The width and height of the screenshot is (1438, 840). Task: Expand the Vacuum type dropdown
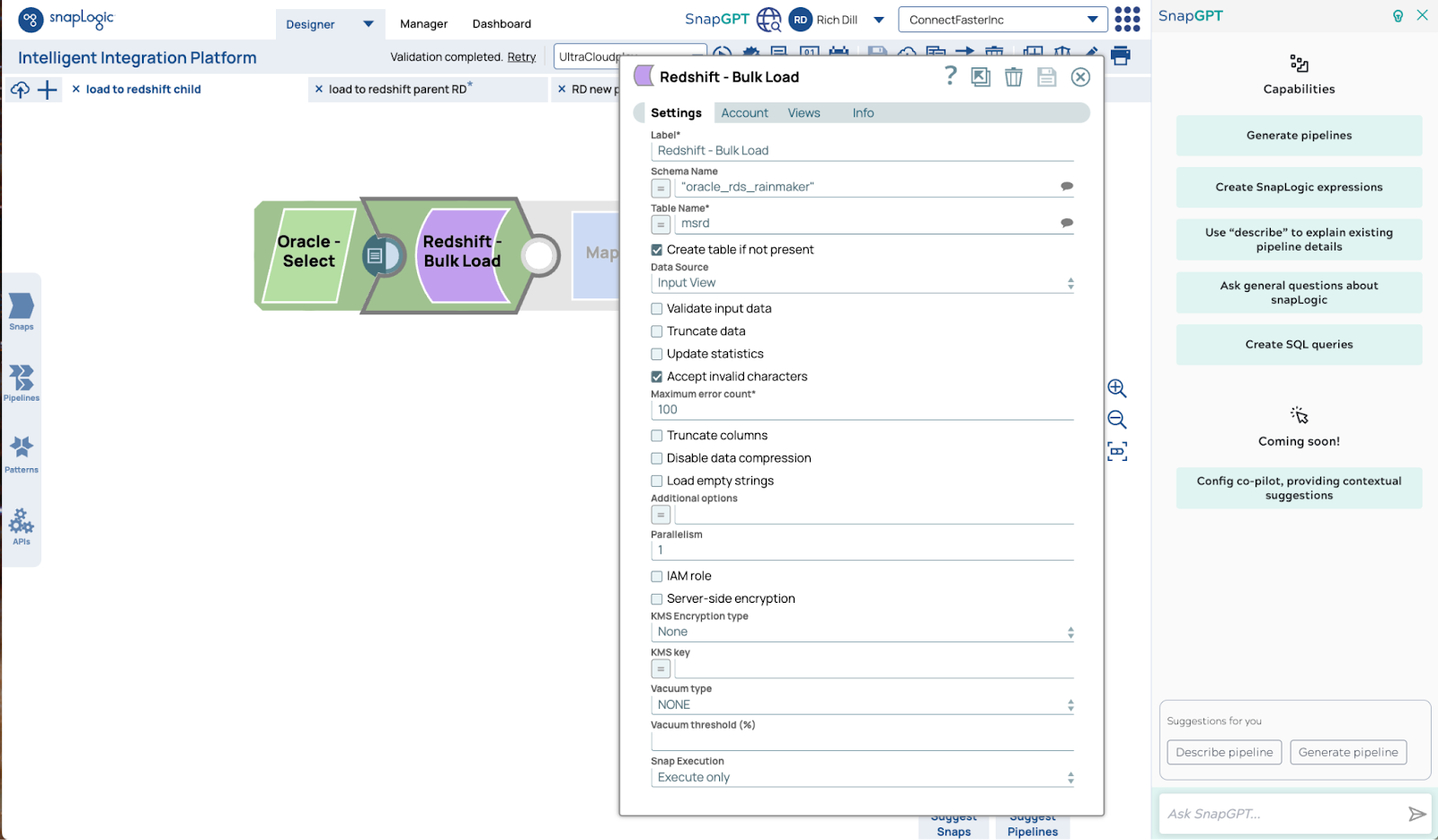(x=862, y=705)
